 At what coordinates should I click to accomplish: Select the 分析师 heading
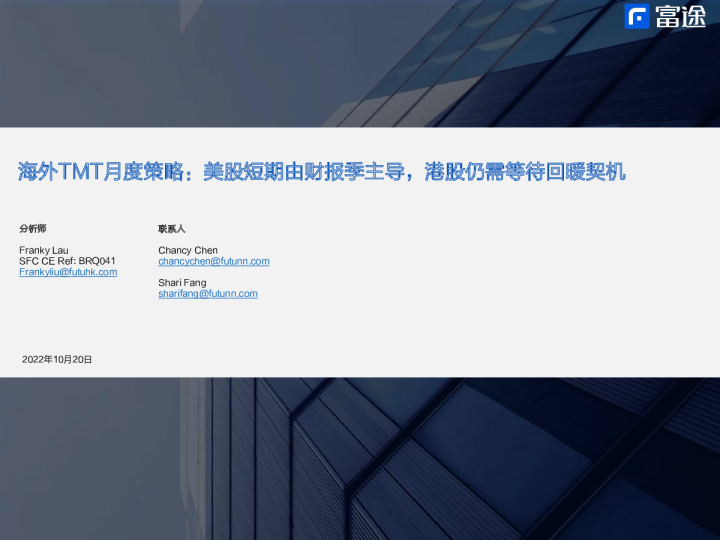33,229
